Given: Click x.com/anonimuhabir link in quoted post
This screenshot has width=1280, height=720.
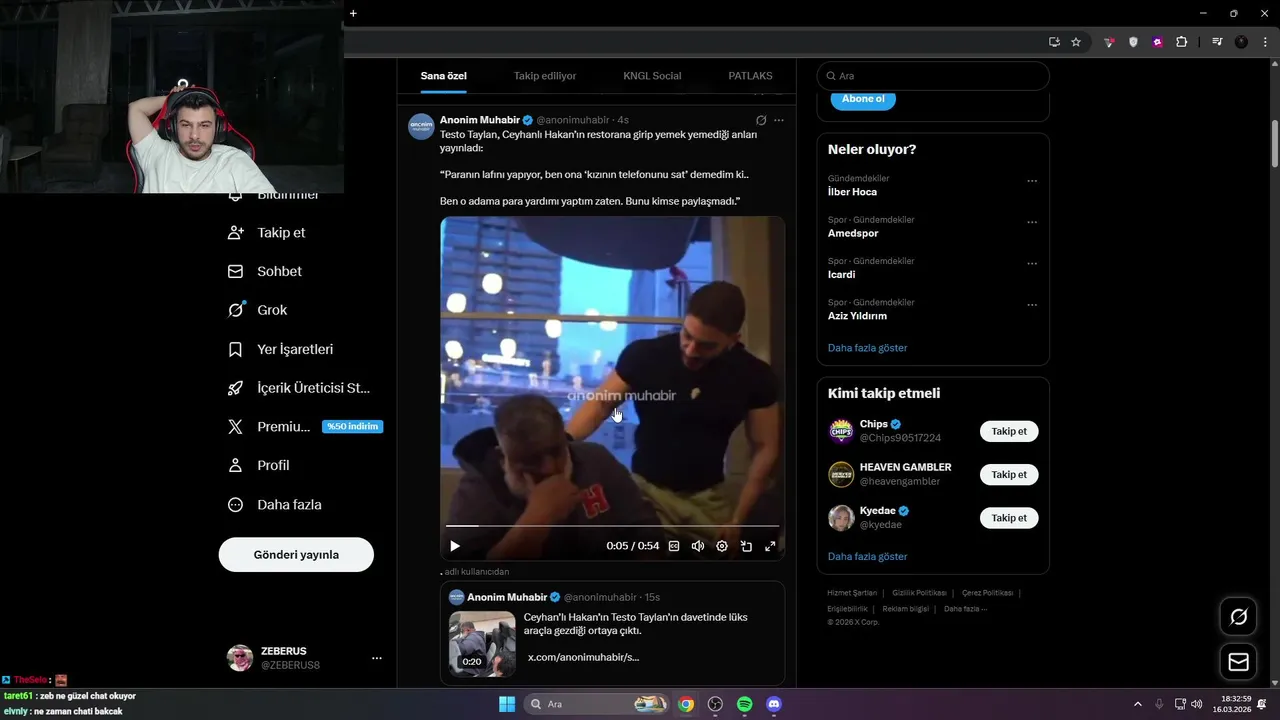Looking at the screenshot, I should (584, 657).
